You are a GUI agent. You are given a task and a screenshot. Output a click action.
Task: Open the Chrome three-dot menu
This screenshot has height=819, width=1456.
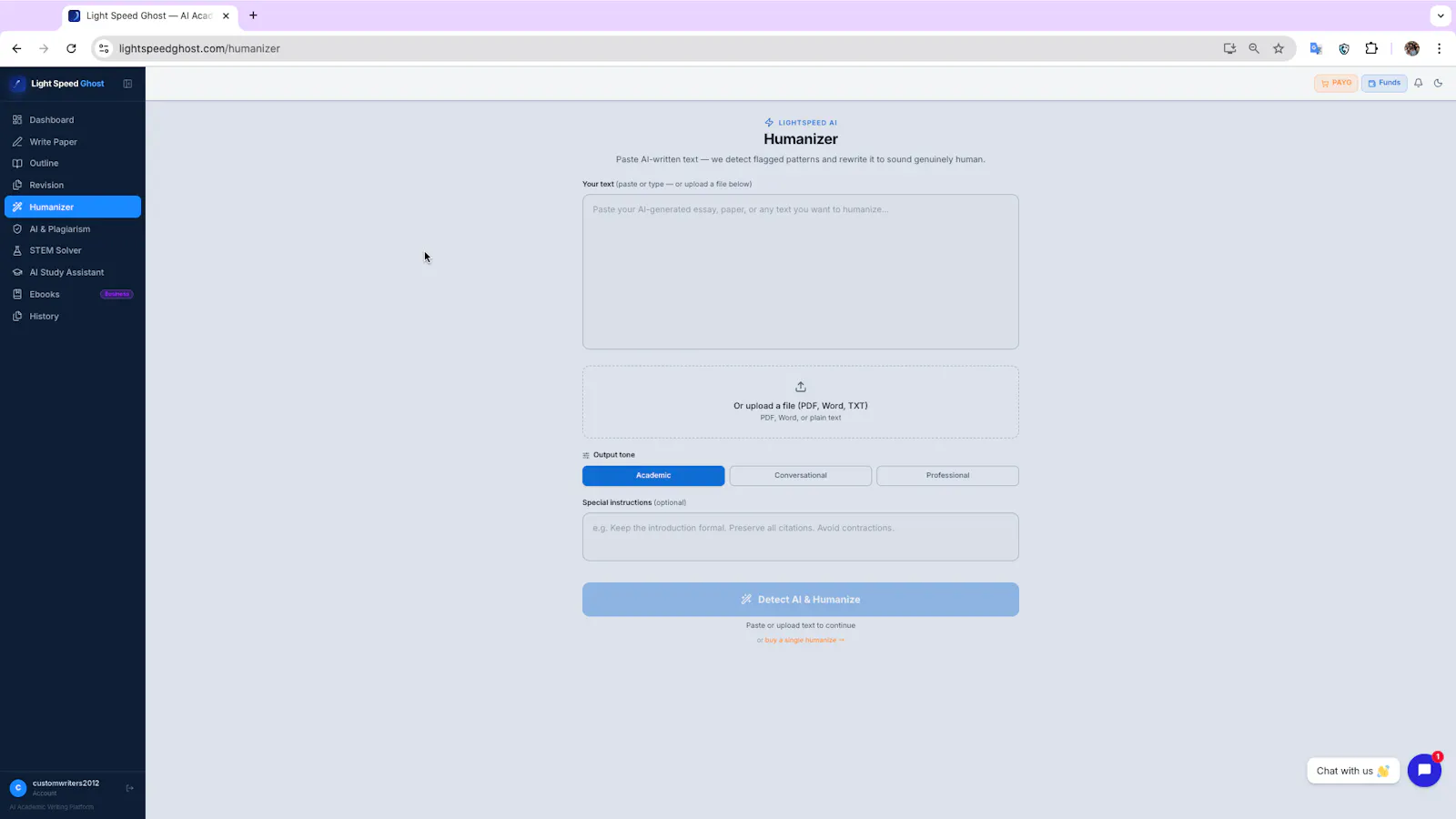point(1439,48)
